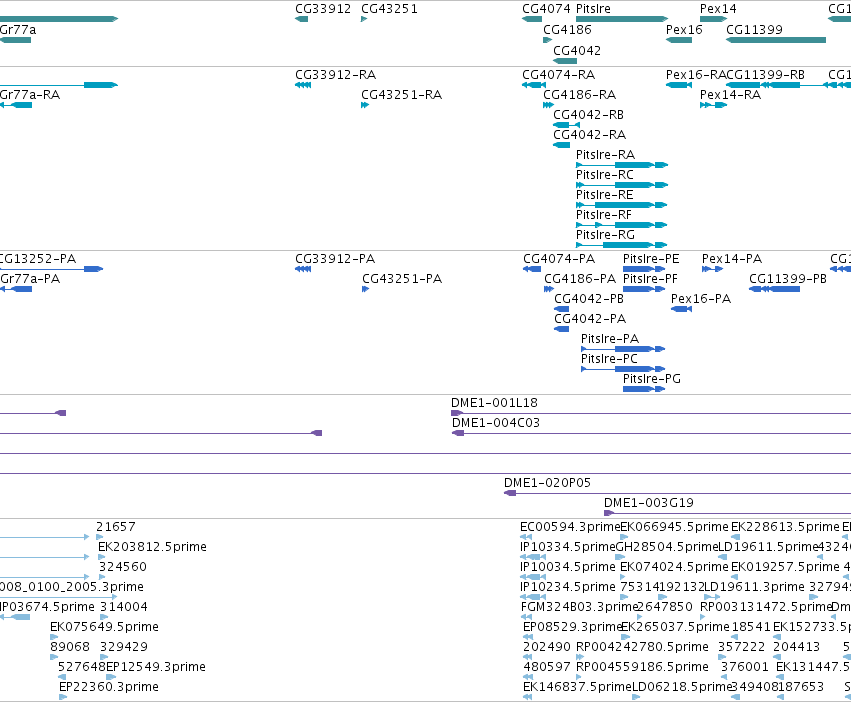Open EST EK146837.5prime
This screenshot has height=702, width=851.
[577, 687]
